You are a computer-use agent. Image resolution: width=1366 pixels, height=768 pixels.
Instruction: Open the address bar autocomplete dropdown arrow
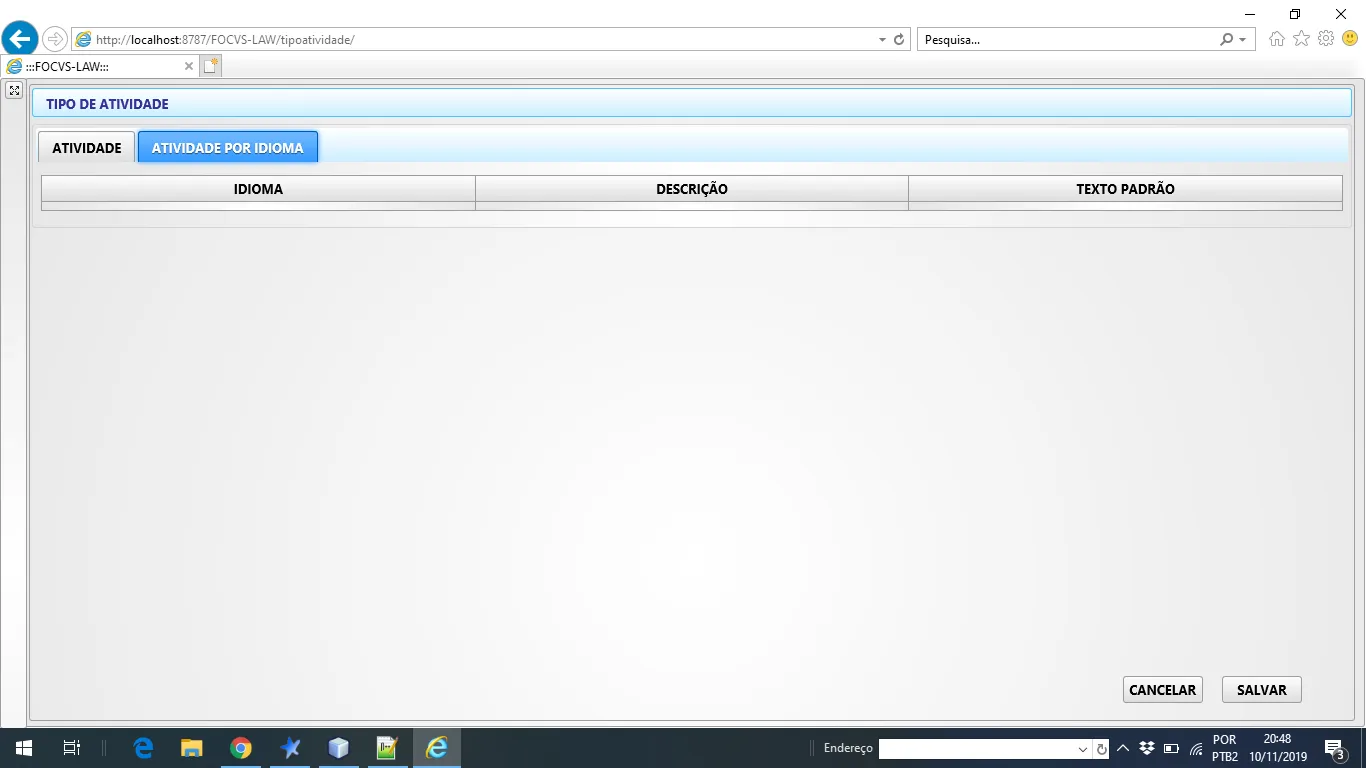click(x=882, y=40)
